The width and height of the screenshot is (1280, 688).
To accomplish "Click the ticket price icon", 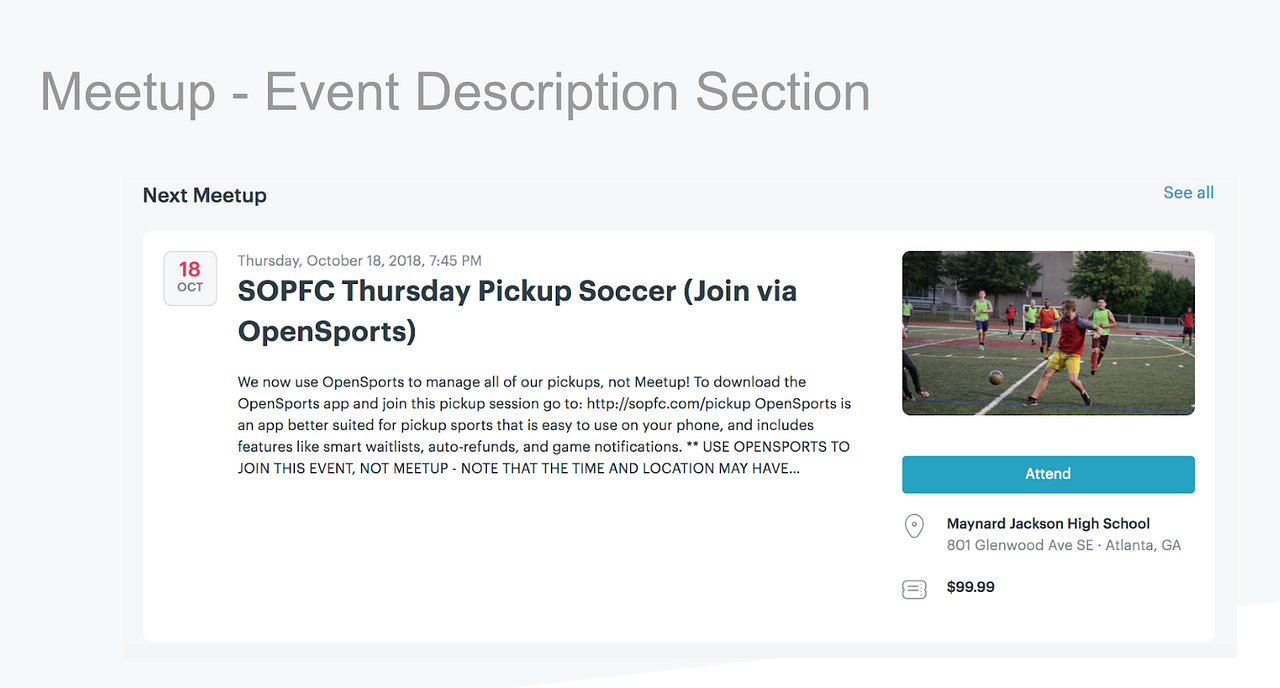I will (x=914, y=589).
